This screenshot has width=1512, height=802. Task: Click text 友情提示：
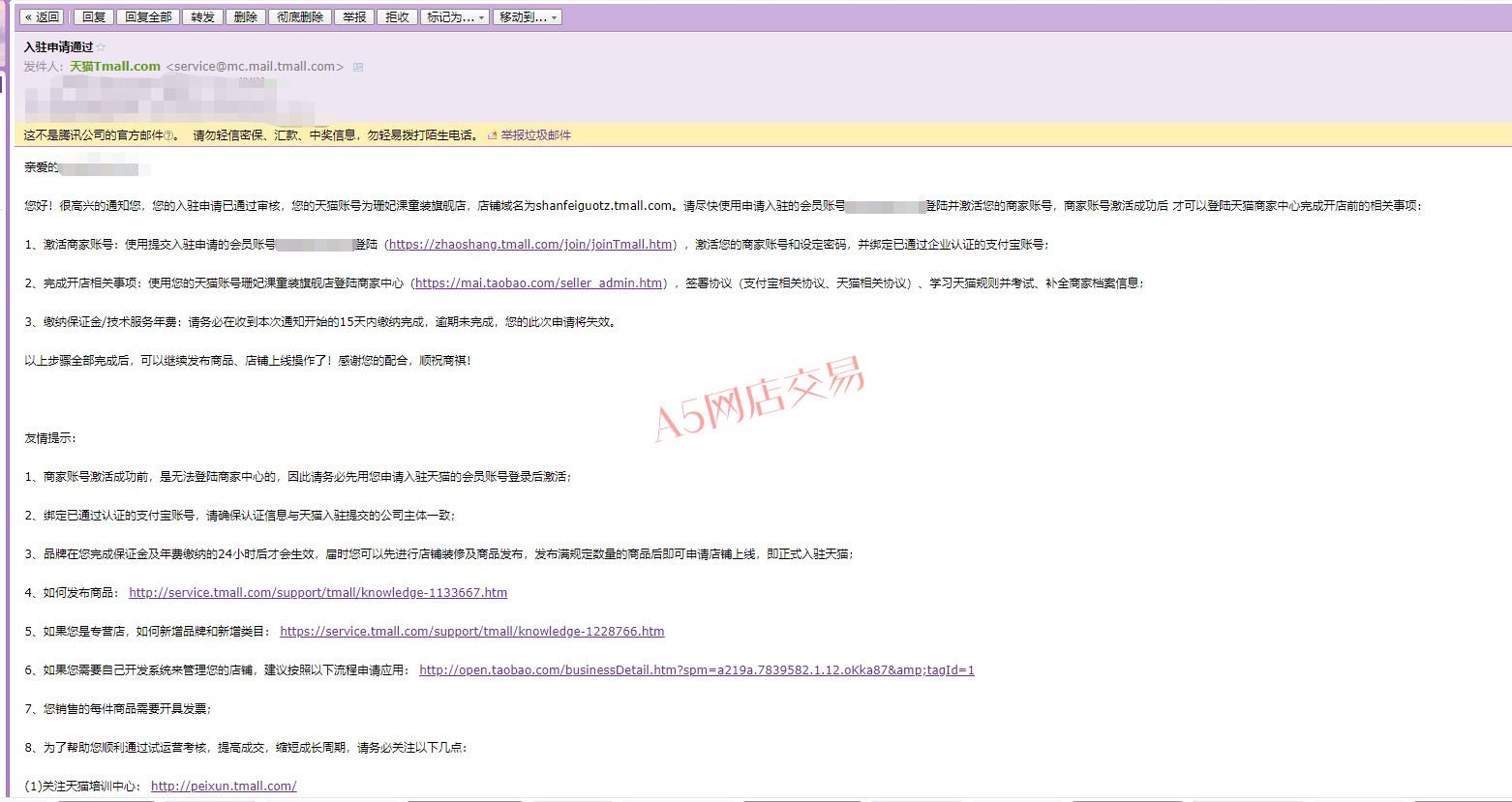pos(50,438)
